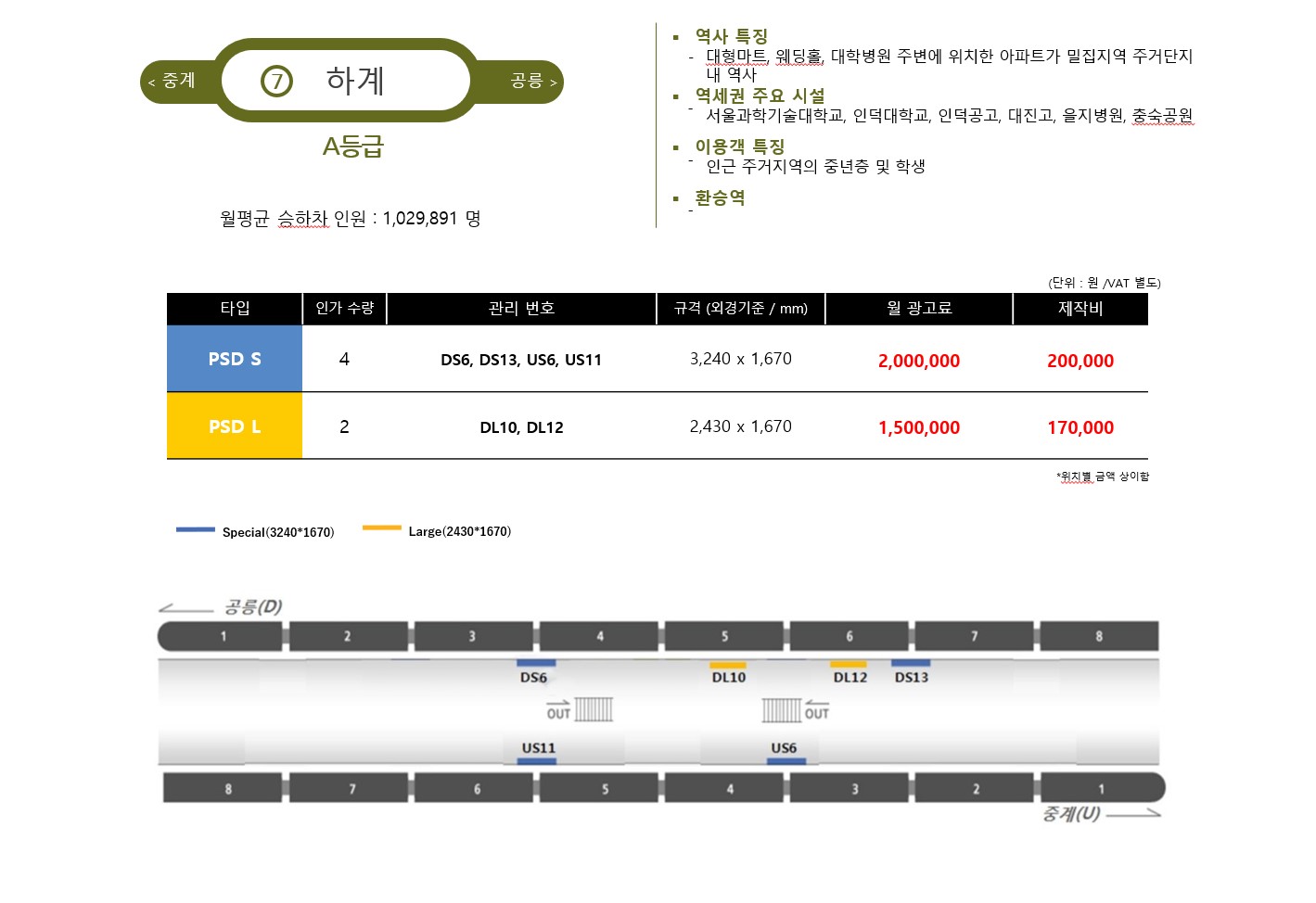Click the 200,000 production cost
This screenshot has width=1316, height=903.
(1080, 361)
